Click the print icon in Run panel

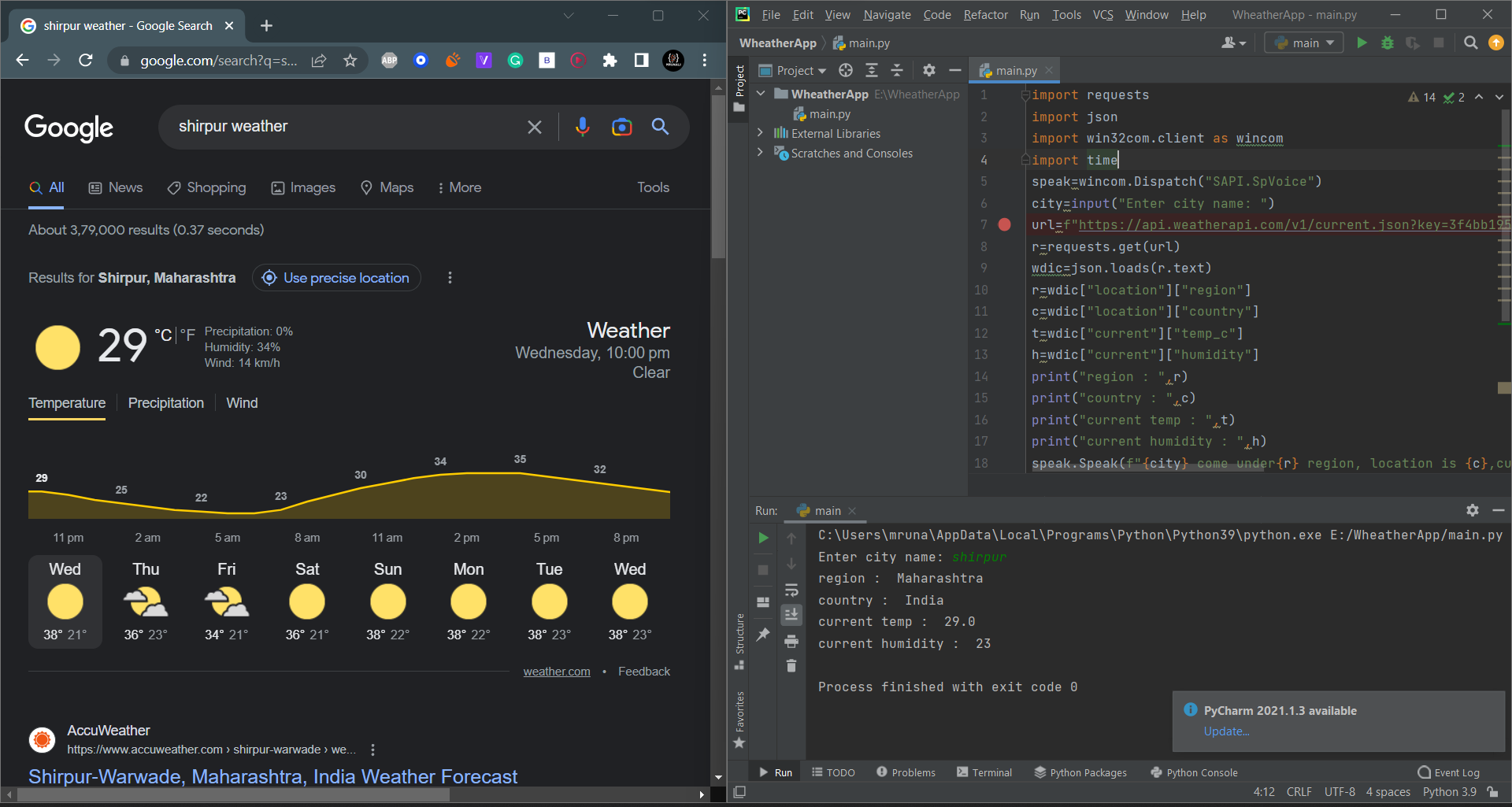[x=791, y=641]
